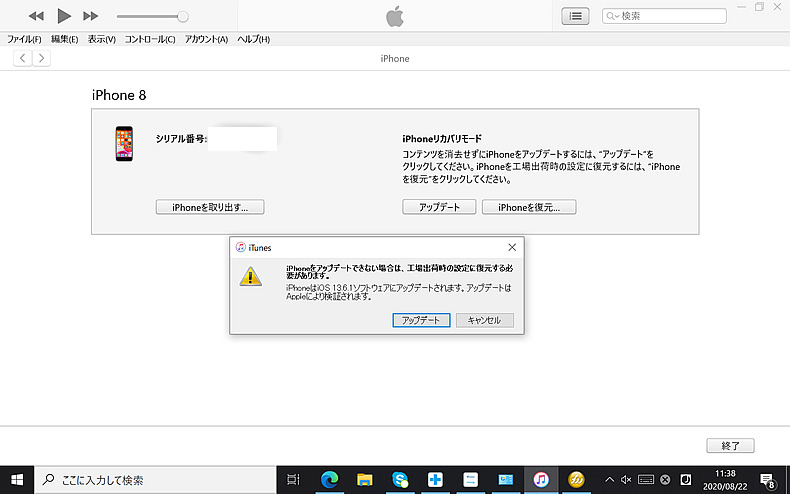The image size is (790, 494).
Task: Click the fast-forward playback button
Action: click(91, 16)
